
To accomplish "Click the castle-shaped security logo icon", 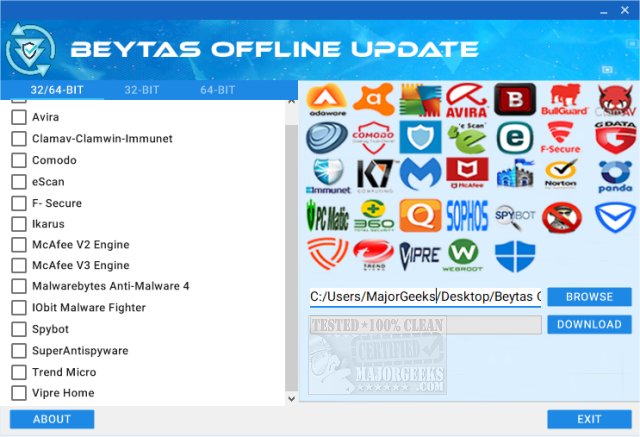I will (516, 174).
